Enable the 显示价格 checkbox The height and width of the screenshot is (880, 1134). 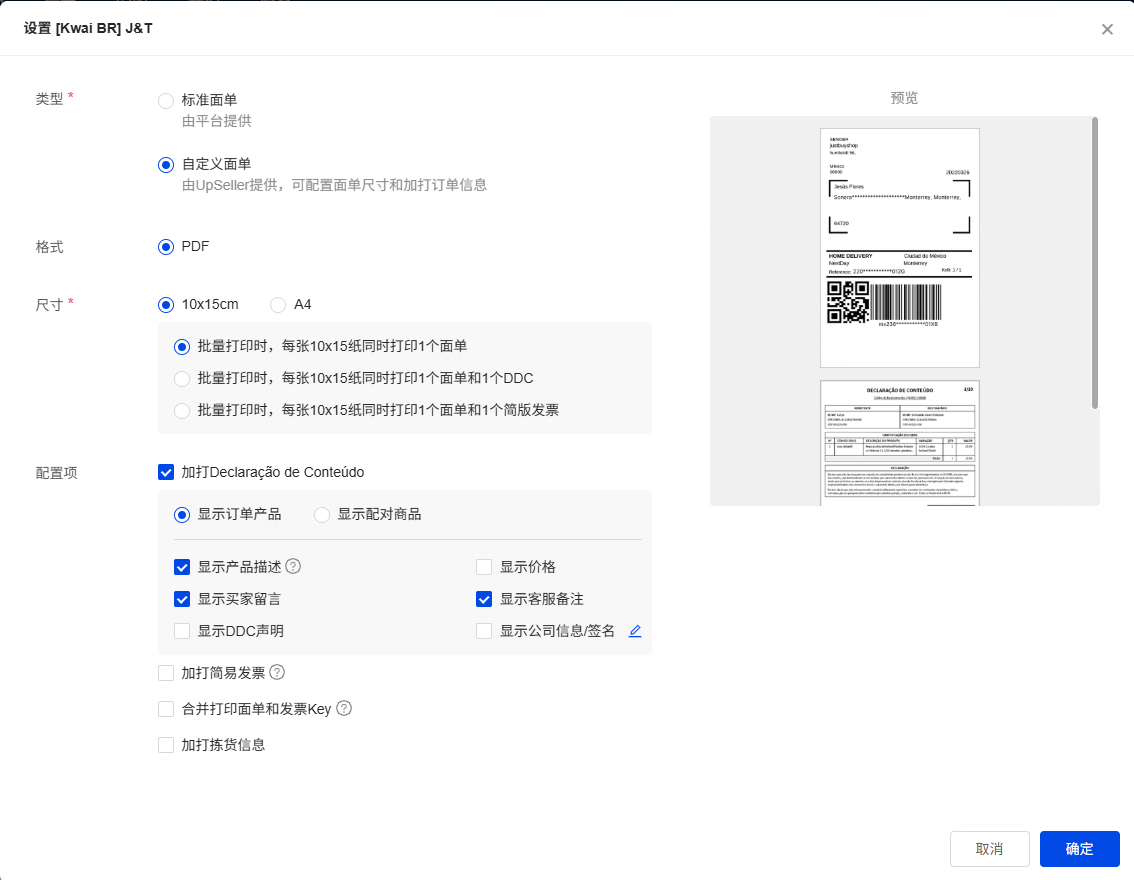[x=484, y=567]
